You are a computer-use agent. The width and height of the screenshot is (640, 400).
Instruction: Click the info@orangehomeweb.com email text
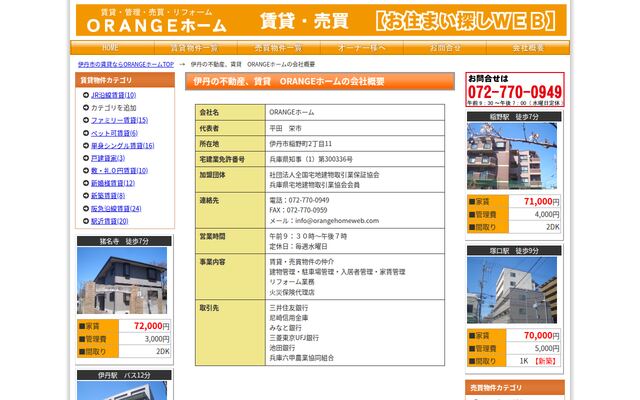point(337,221)
